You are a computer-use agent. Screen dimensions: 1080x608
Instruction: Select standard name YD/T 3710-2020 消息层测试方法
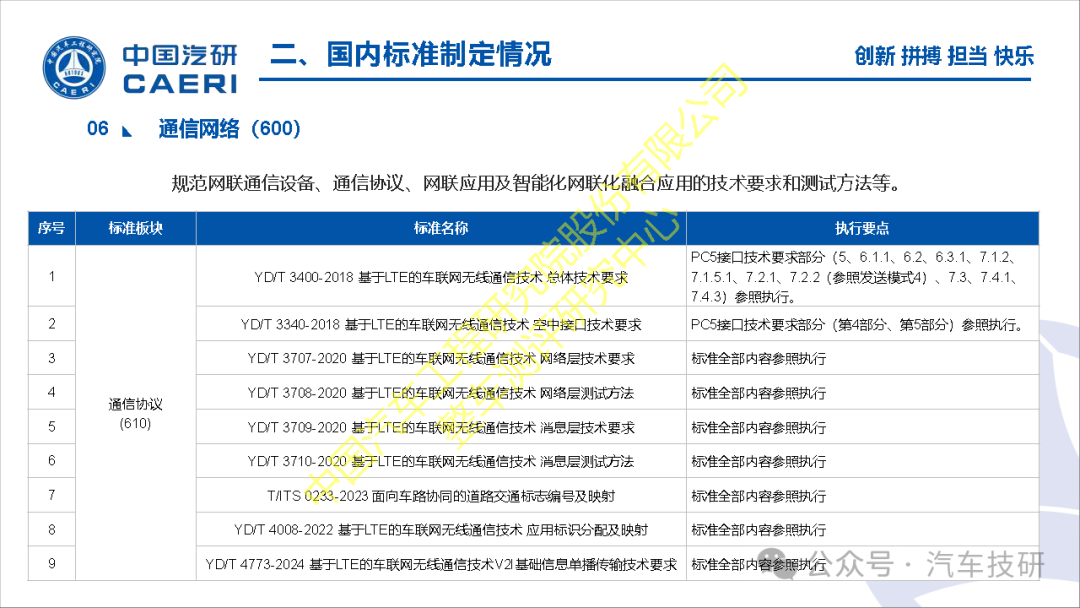click(x=441, y=461)
